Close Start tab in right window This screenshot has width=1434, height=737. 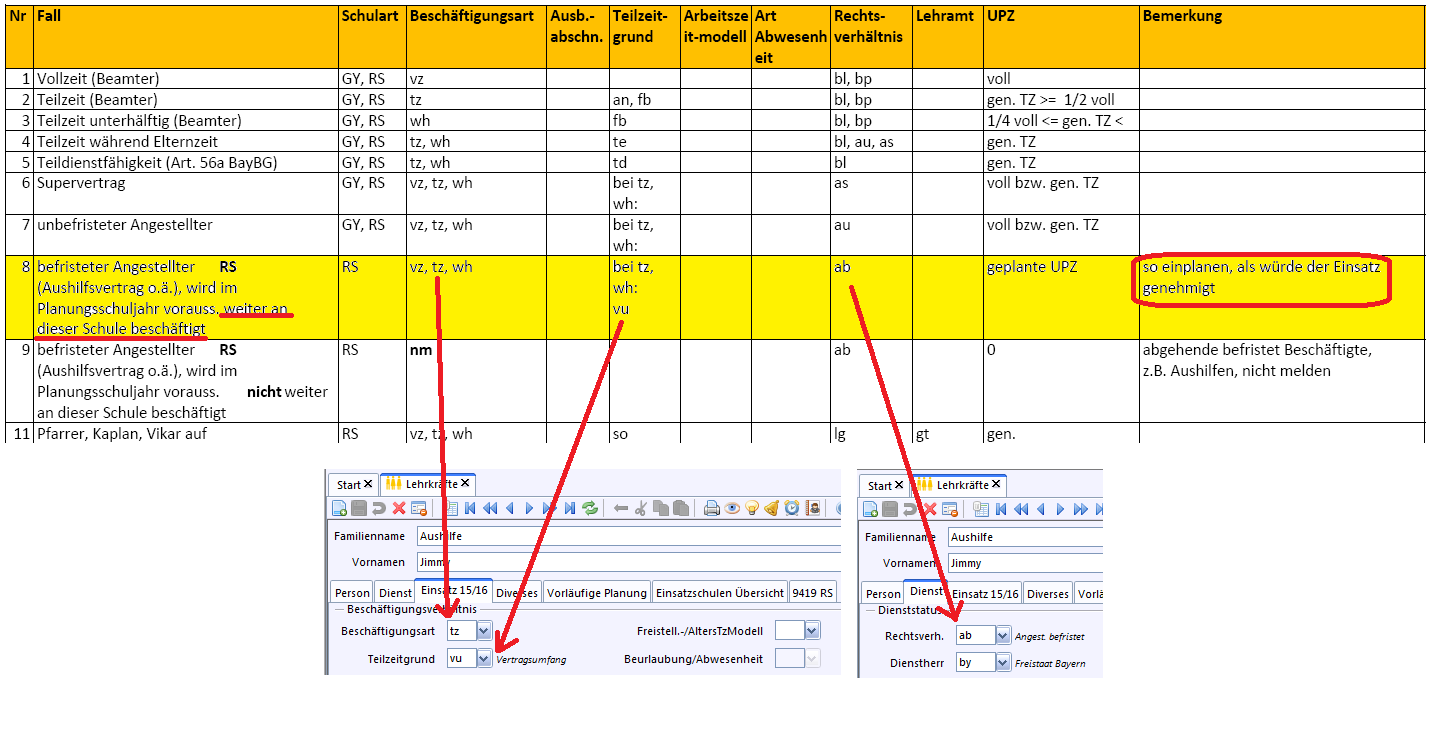coord(899,484)
